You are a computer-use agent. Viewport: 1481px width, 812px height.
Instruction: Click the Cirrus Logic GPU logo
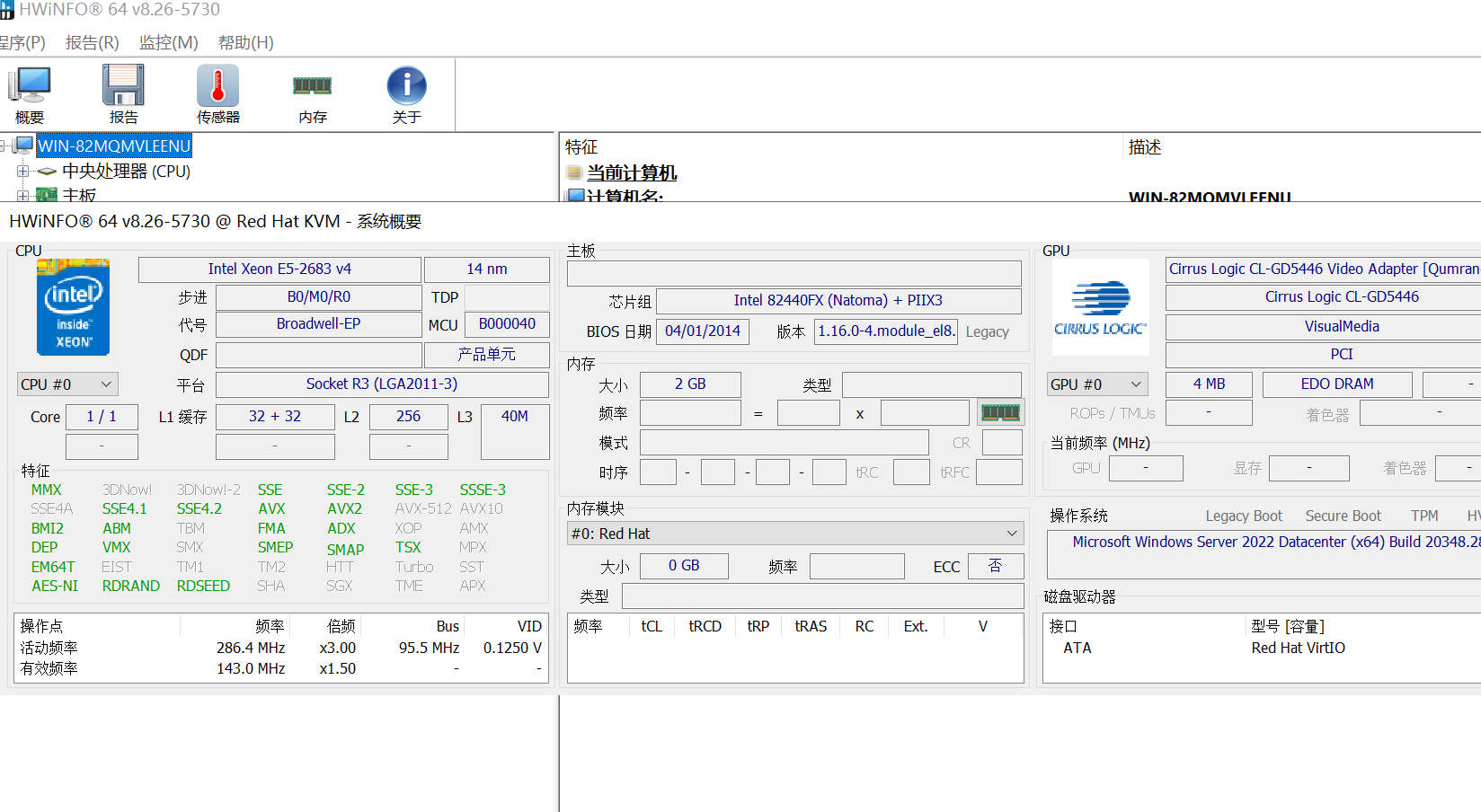(1100, 307)
